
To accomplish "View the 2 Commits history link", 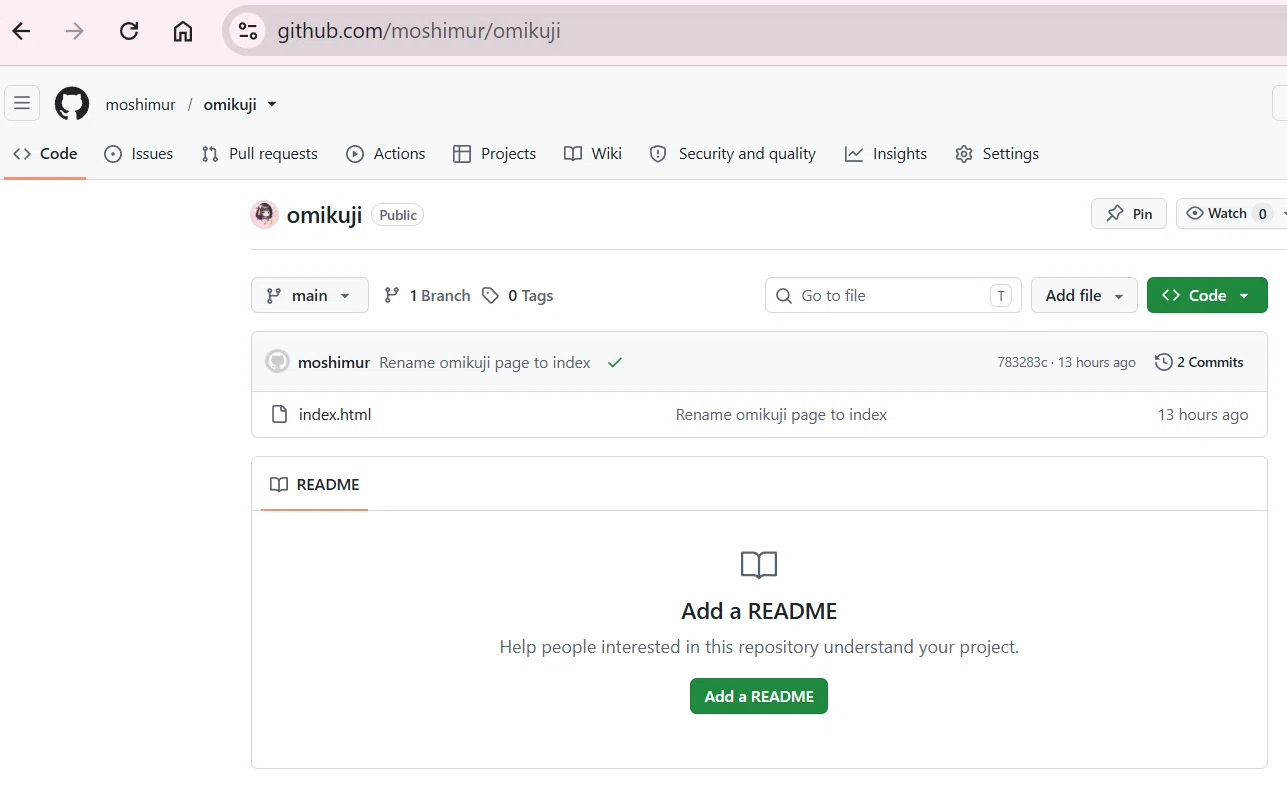I will (1199, 362).
